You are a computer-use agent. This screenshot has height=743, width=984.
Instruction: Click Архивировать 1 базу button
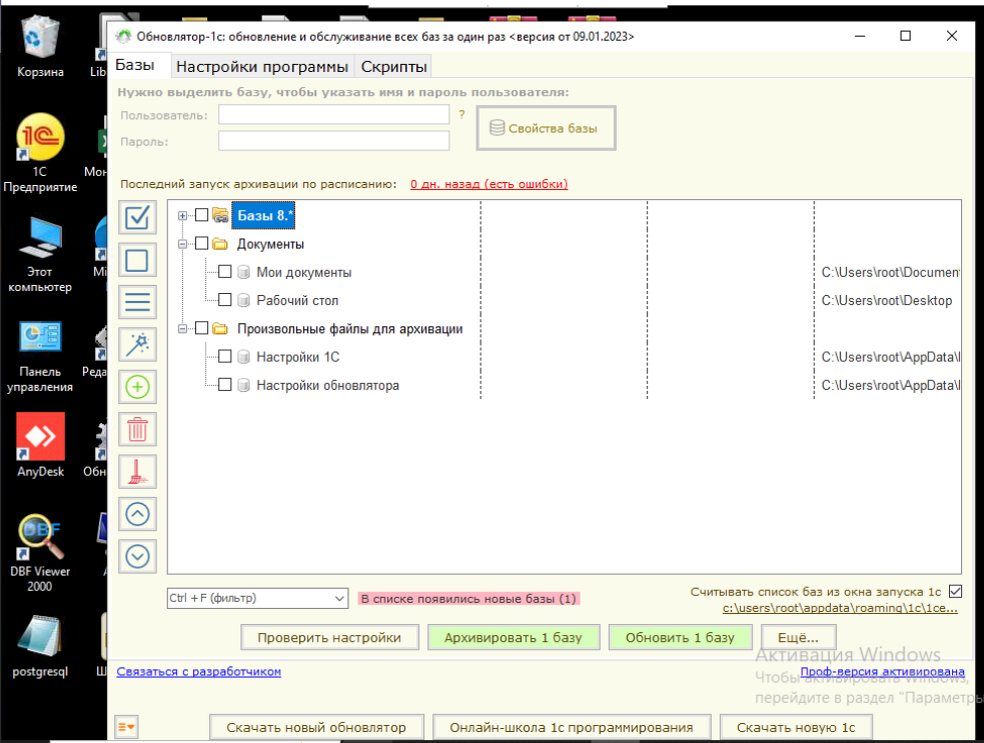point(513,638)
